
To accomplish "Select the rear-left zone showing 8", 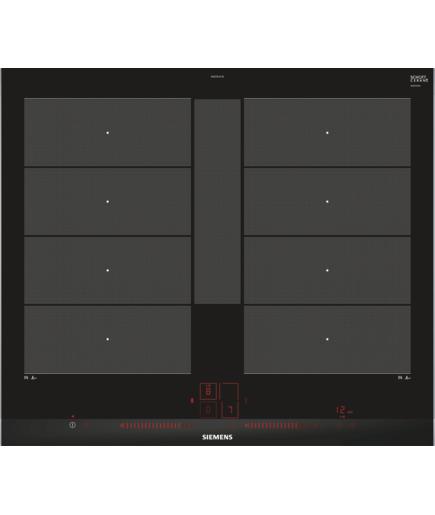I will point(208,391).
